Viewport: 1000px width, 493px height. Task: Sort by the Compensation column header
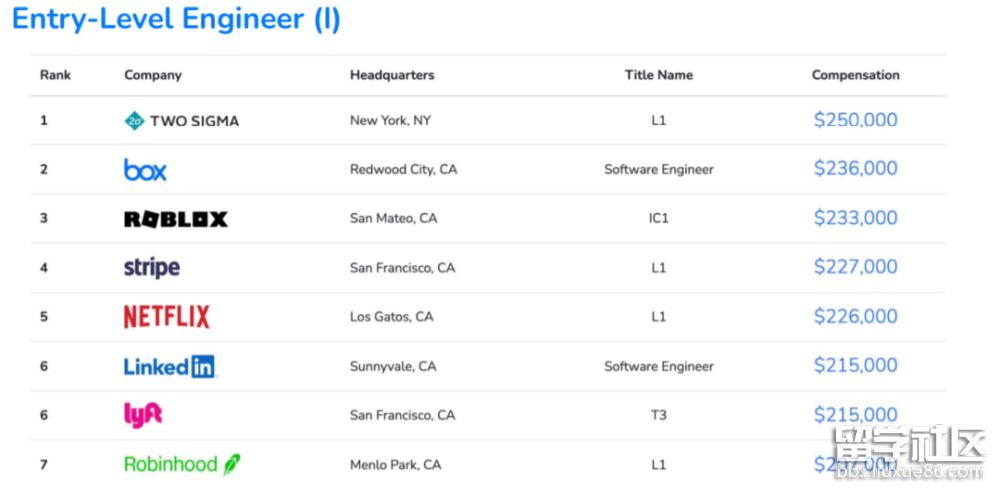[x=855, y=75]
